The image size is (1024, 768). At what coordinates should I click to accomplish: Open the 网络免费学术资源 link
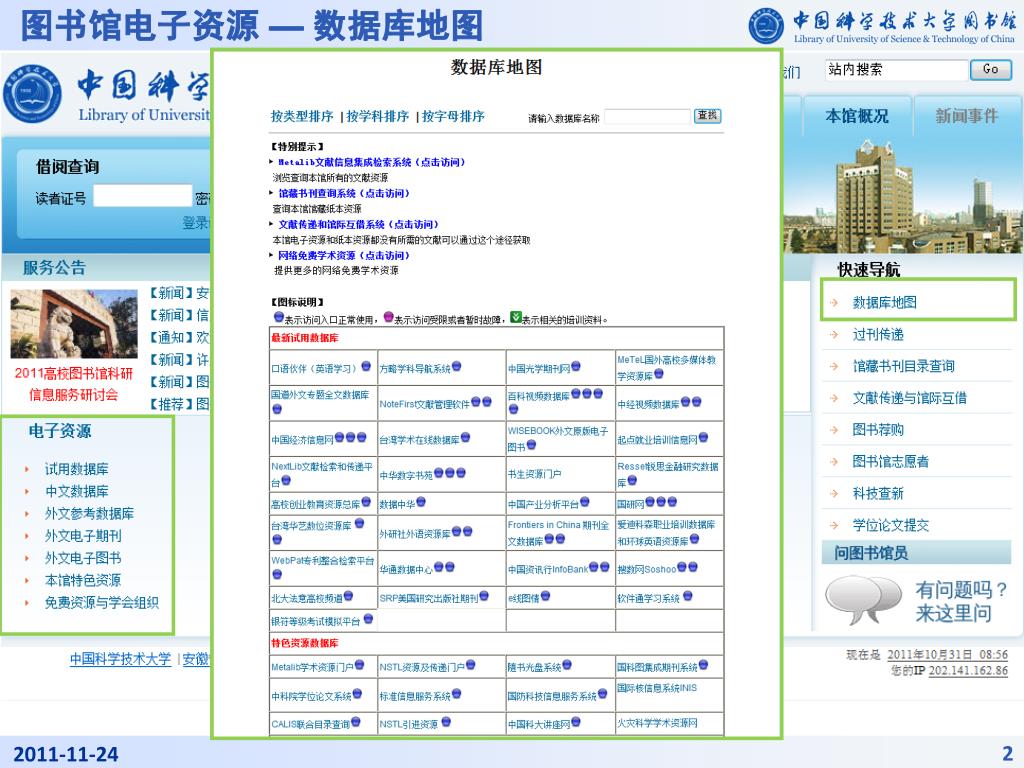tap(344, 255)
